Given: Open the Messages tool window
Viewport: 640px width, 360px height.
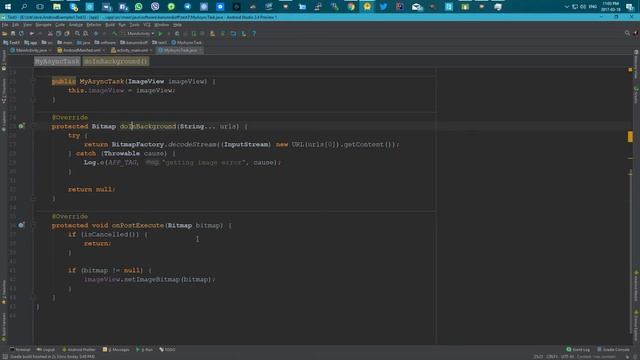Looking at the screenshot, I should [x=116, y=349].
